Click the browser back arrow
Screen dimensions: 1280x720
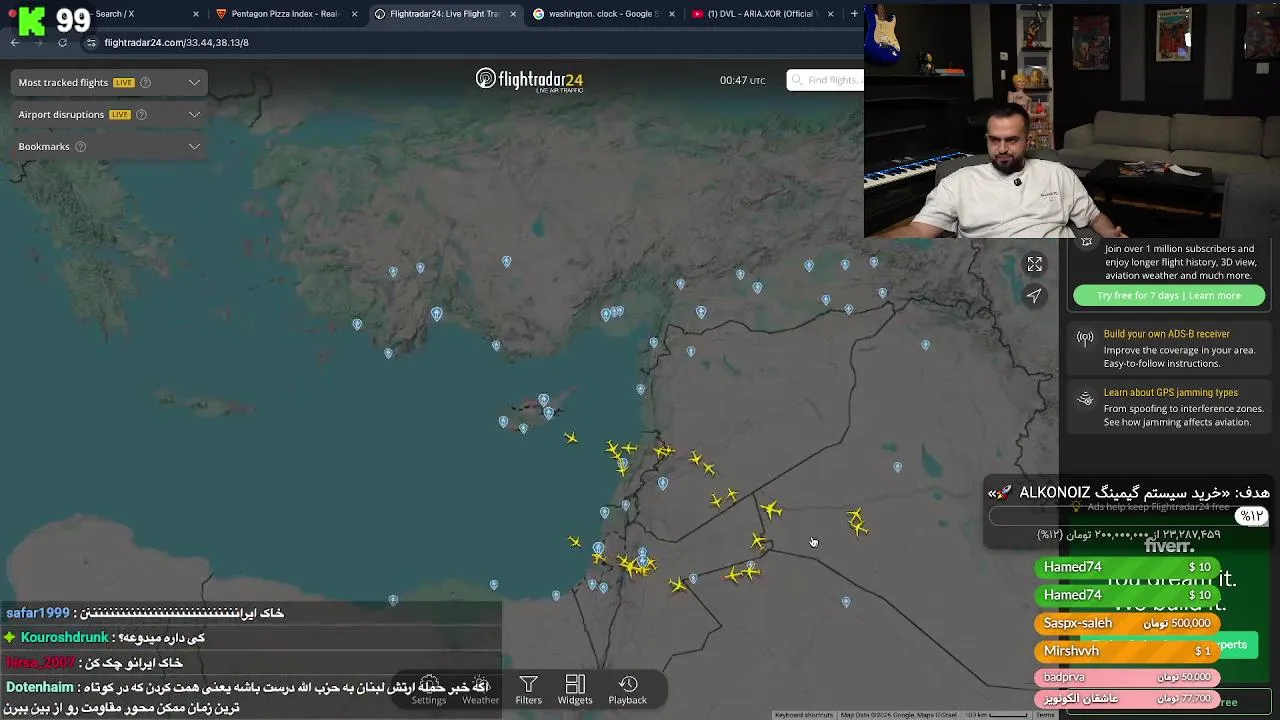coord(14,42)
